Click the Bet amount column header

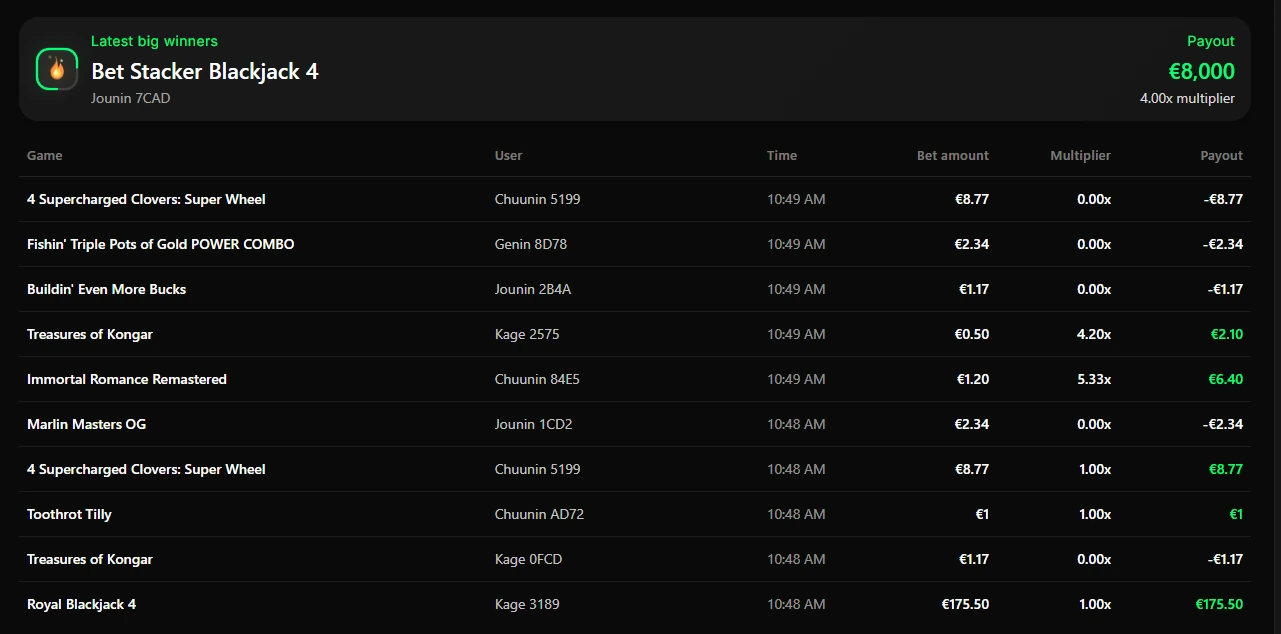point(953,155)
